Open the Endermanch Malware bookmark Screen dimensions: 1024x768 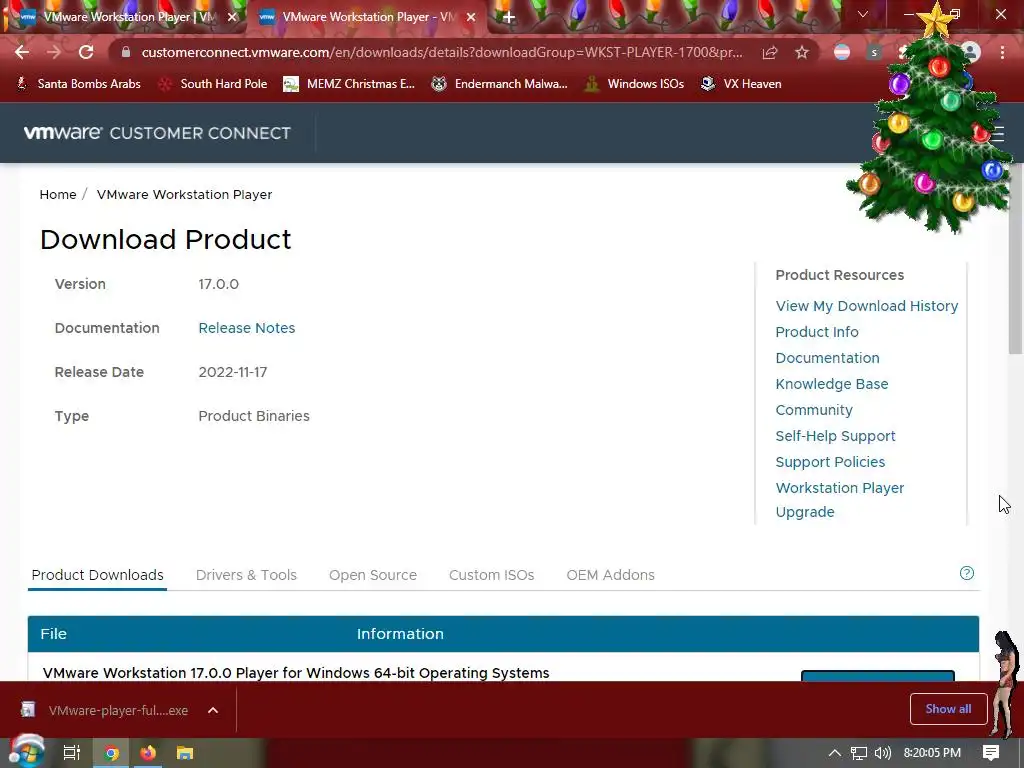coord(500,84)
